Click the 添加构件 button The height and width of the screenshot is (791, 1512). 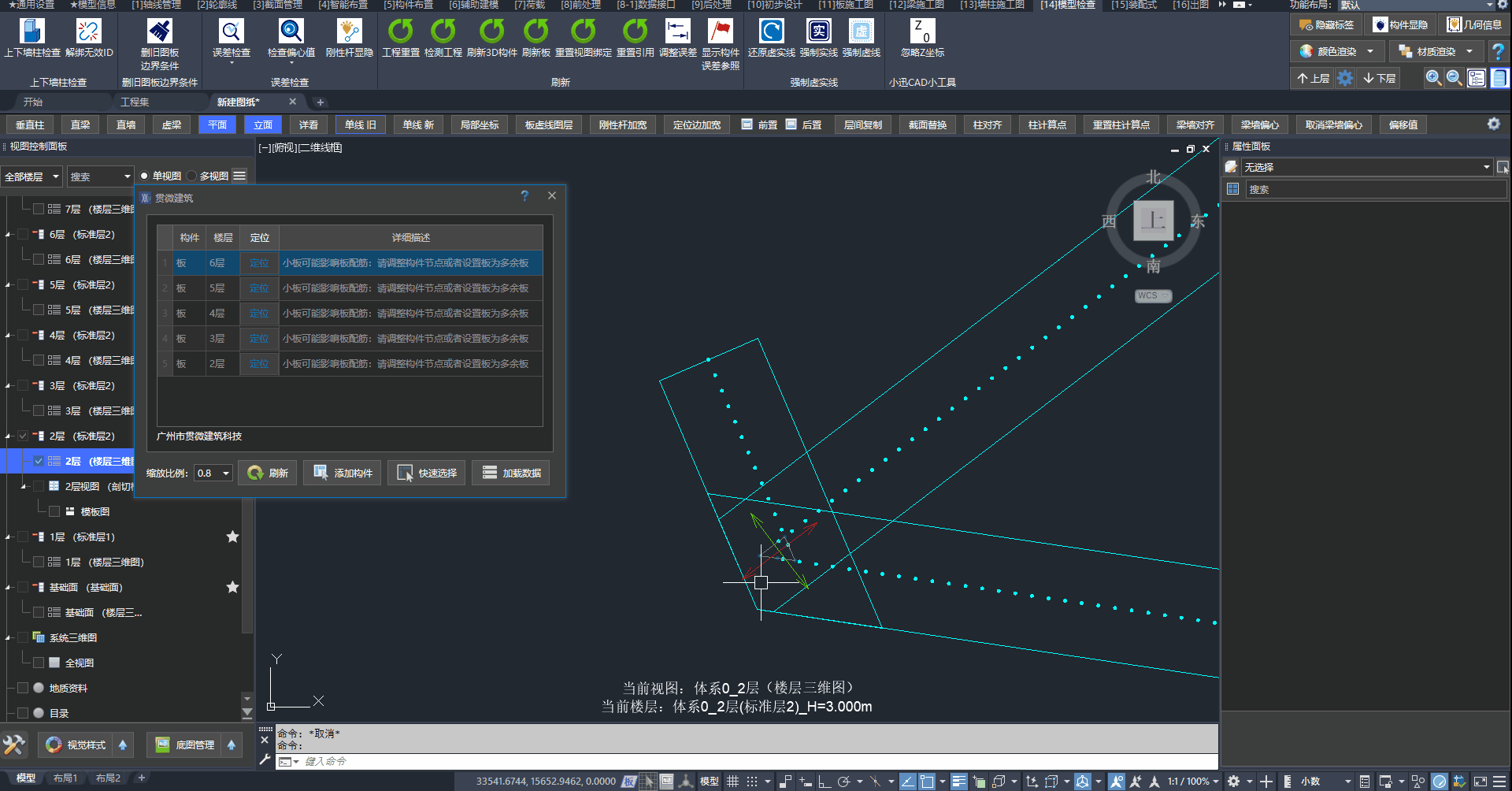click(343, 473)
